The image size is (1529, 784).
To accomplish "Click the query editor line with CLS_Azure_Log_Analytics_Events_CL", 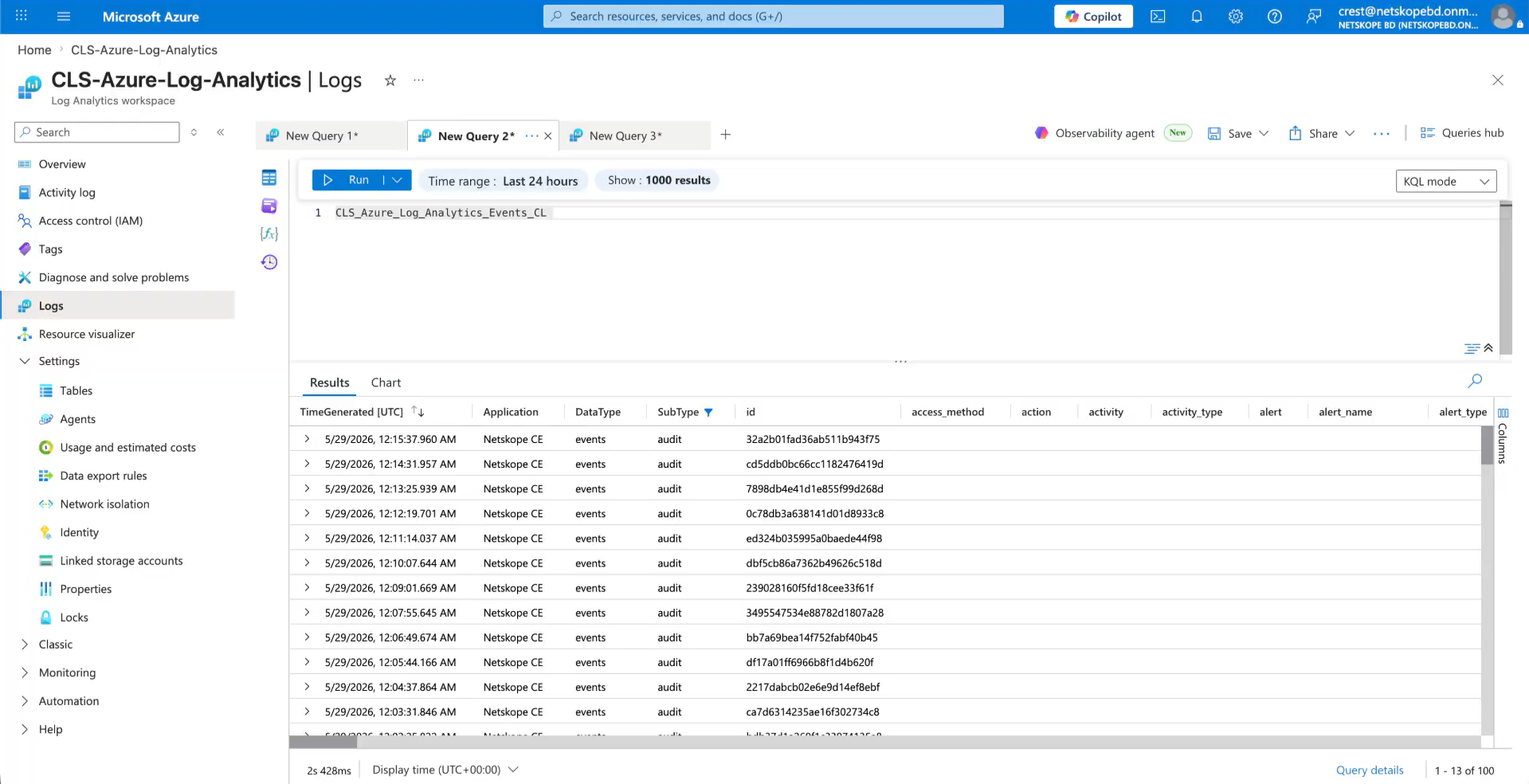I will tap(441, 213).
